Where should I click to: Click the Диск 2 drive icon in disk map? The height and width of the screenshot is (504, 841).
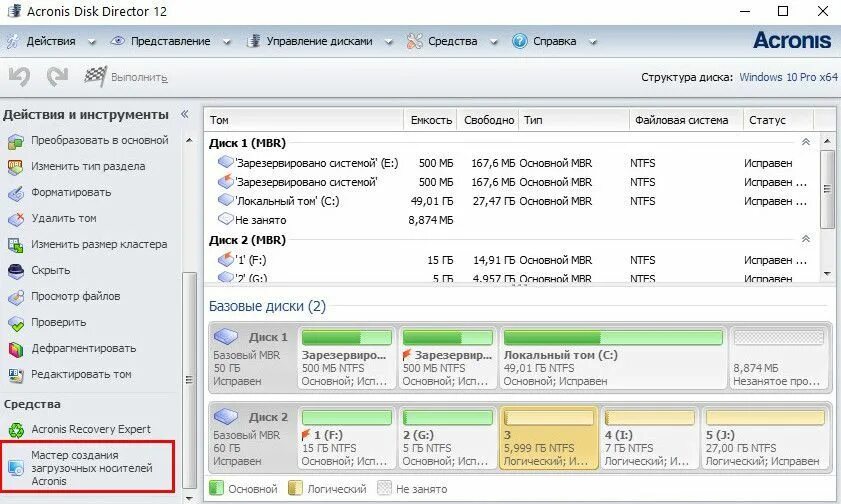coord(226,417)
